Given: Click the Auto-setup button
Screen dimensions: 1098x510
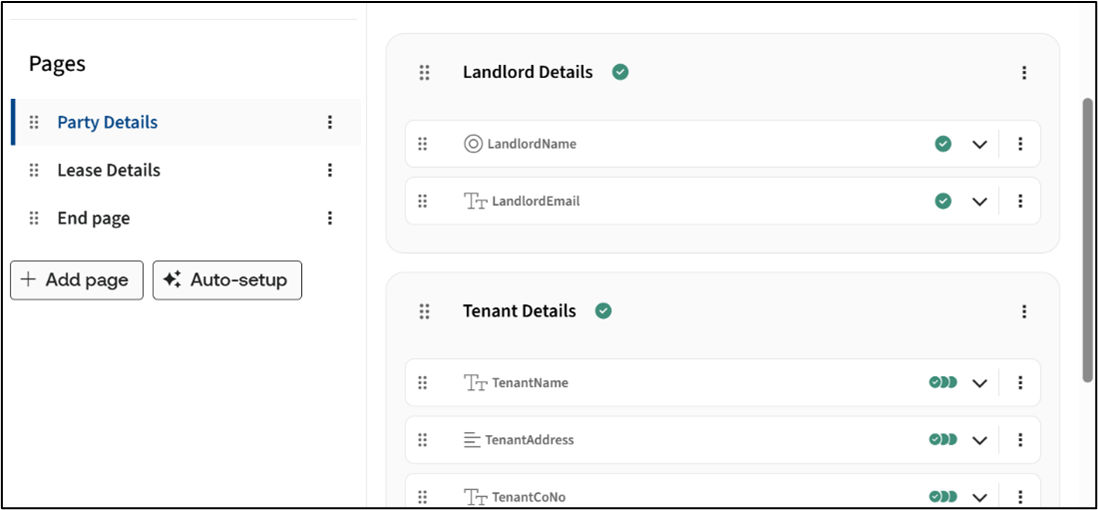Looking at the screenshot, I should 227,280.
